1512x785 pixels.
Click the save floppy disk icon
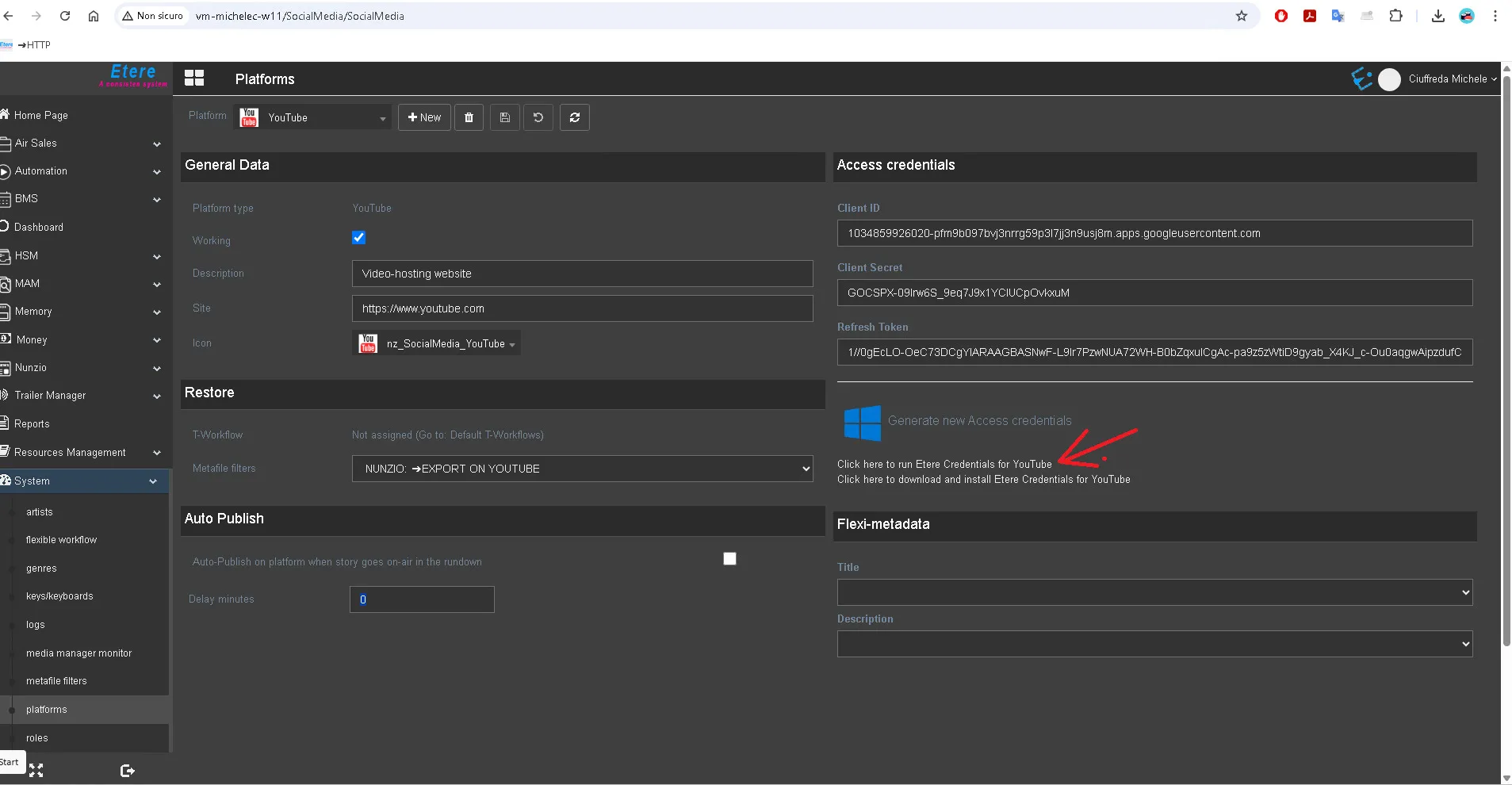point(504,117)
